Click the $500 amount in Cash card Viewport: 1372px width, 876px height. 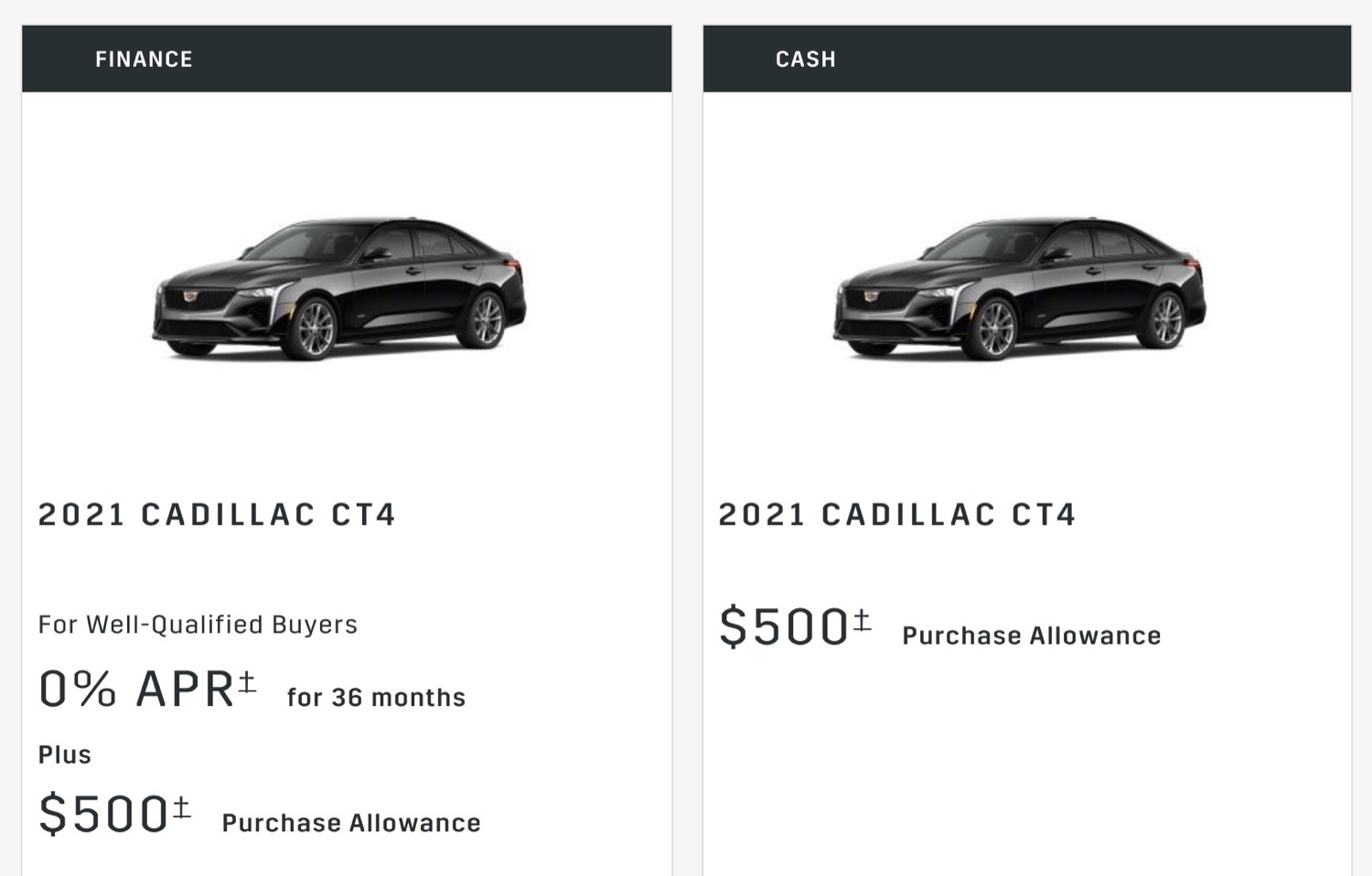click(x=785, y=628)
